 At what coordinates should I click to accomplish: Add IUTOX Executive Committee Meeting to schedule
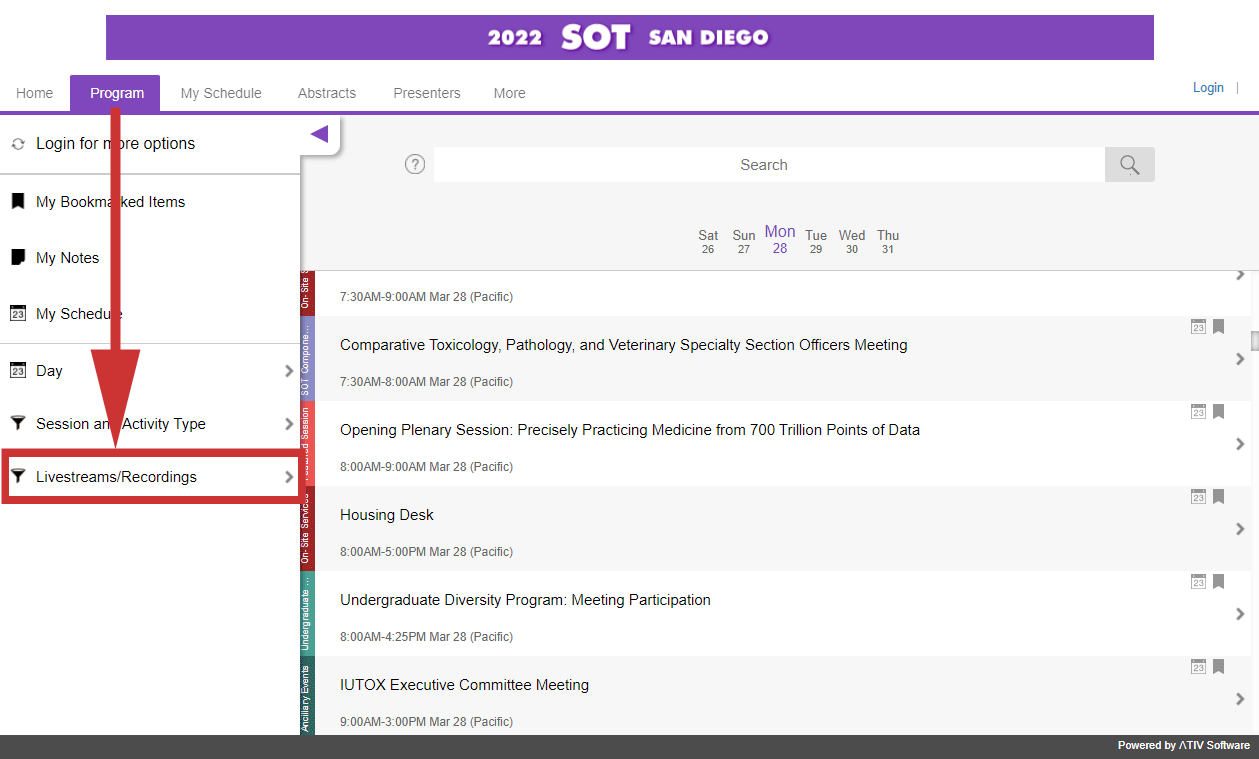tap(1198, 667)
